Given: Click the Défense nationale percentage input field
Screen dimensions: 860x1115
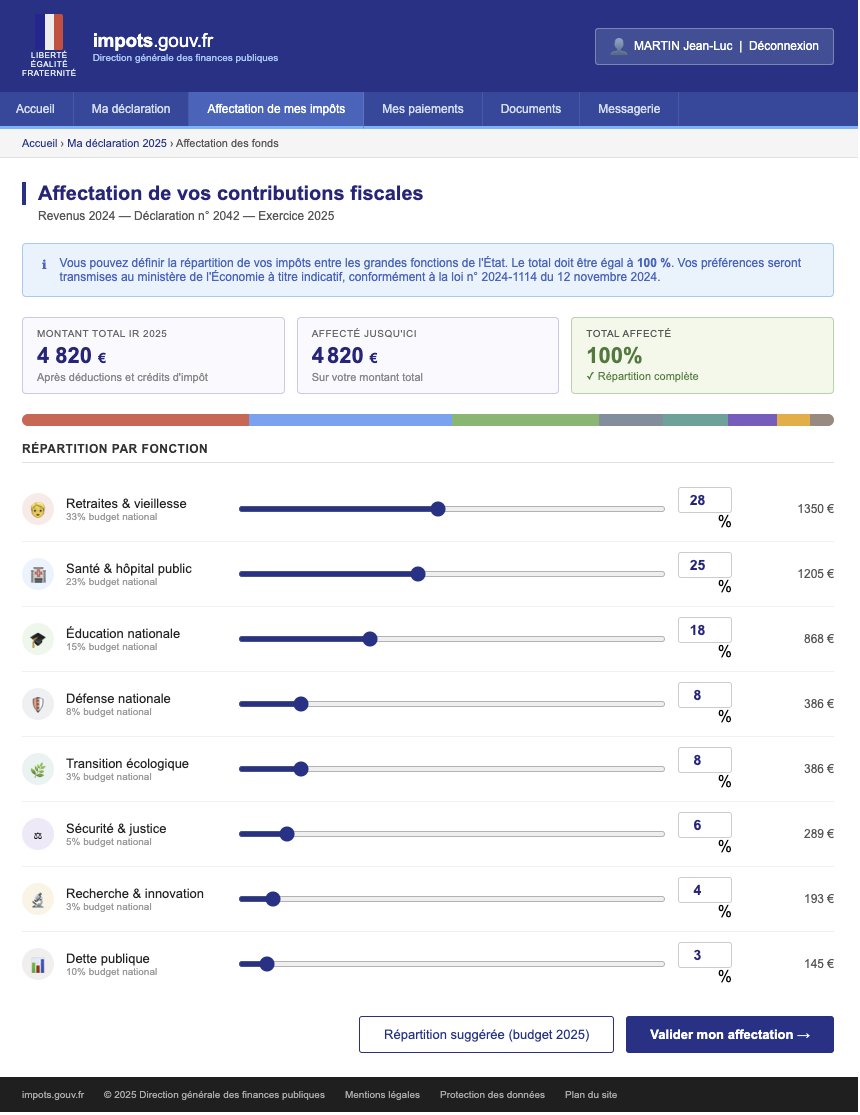Looking at the screenshot, I should [x=705, y=696].
